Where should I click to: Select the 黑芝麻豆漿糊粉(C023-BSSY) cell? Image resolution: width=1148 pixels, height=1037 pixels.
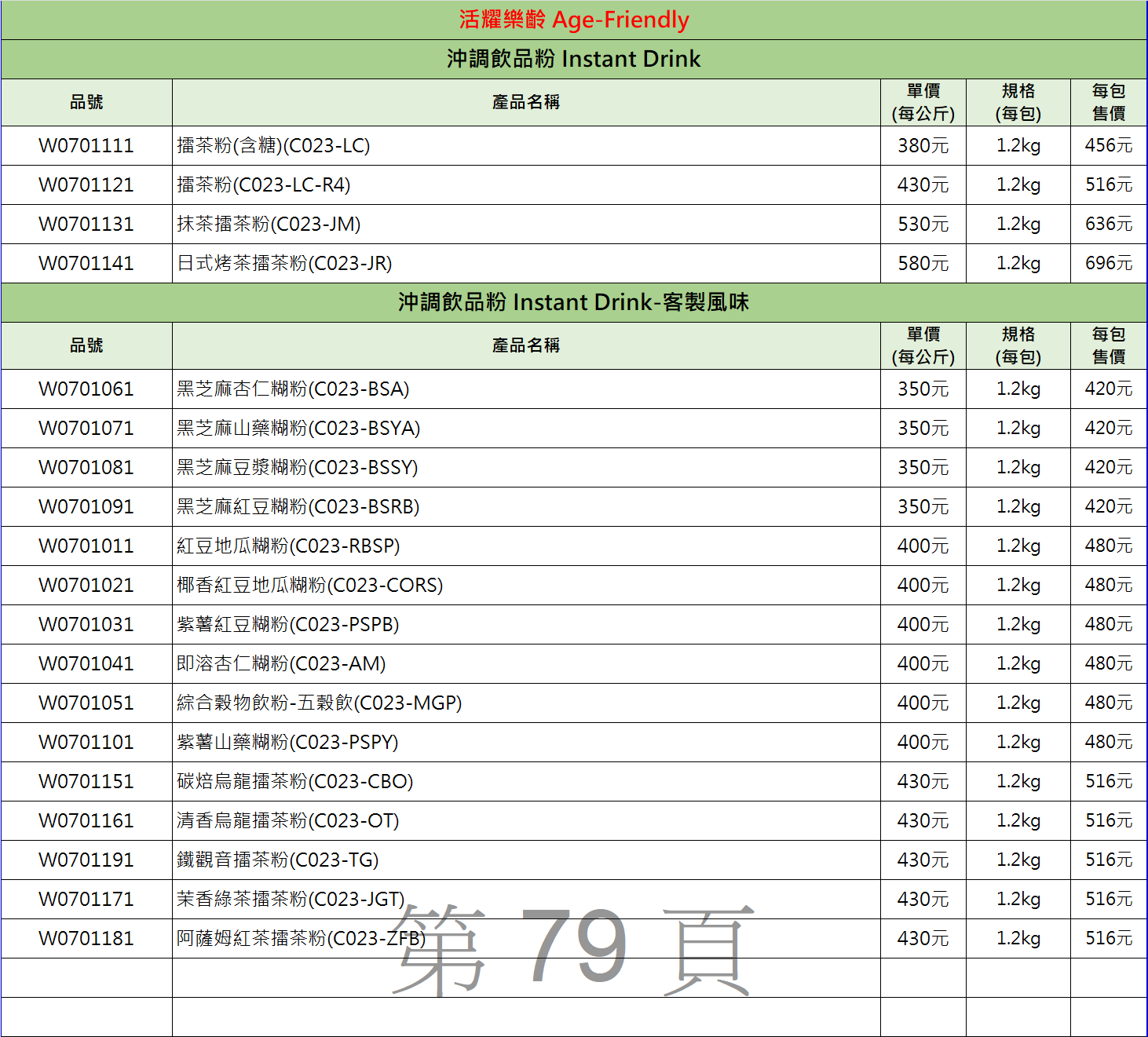297,468
